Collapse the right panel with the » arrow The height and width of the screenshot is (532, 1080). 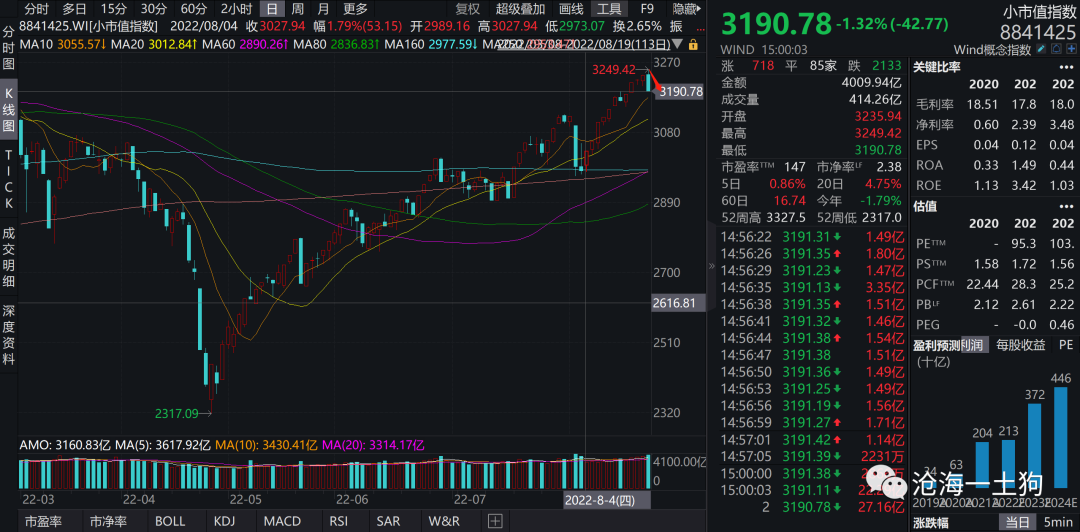pyautogui.click(x=713, y=266)
